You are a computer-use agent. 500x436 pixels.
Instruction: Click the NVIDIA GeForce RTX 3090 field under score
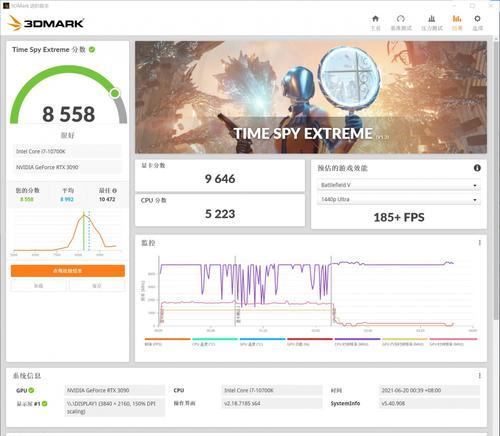[68, 167]
